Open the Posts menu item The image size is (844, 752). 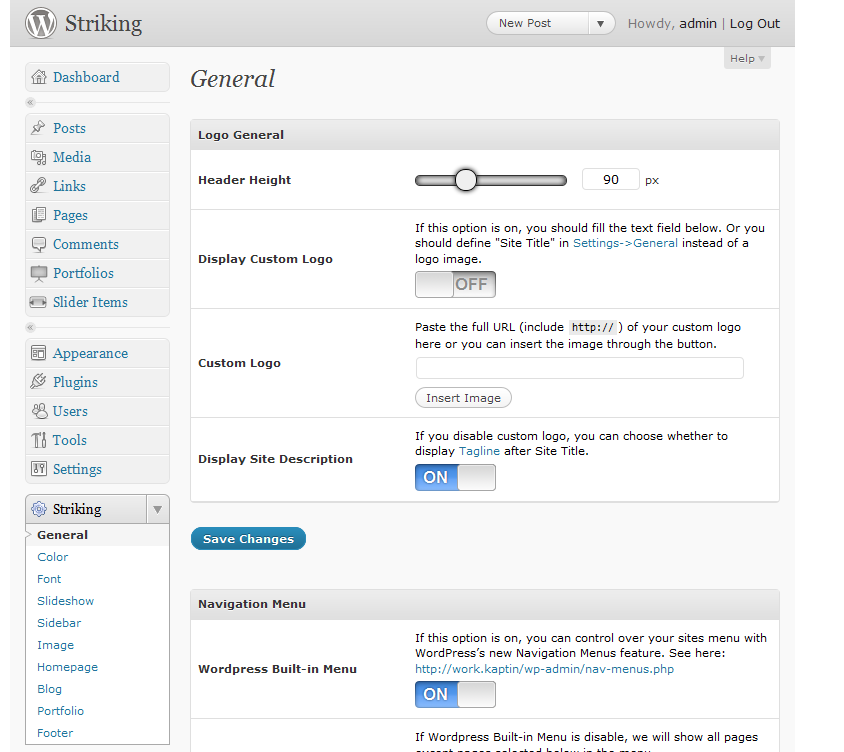click(97, 128)
